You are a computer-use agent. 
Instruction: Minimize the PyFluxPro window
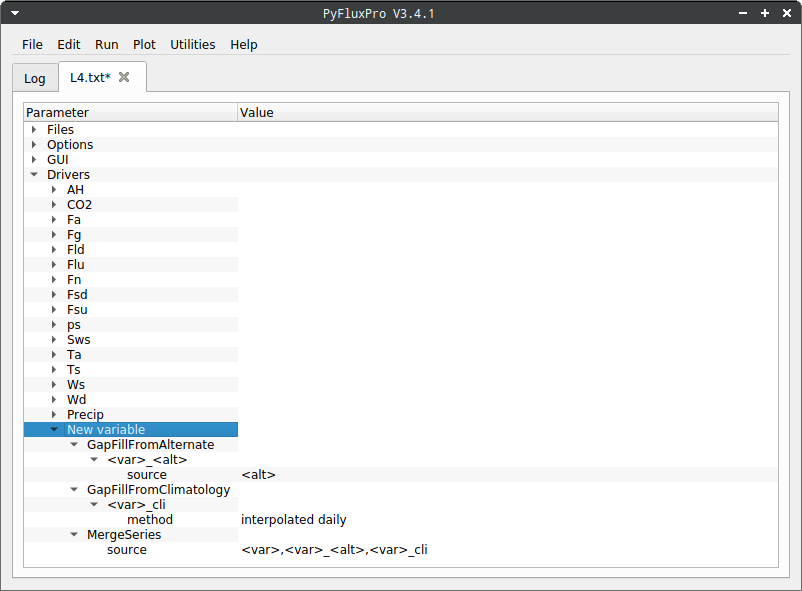click(743, 13)
